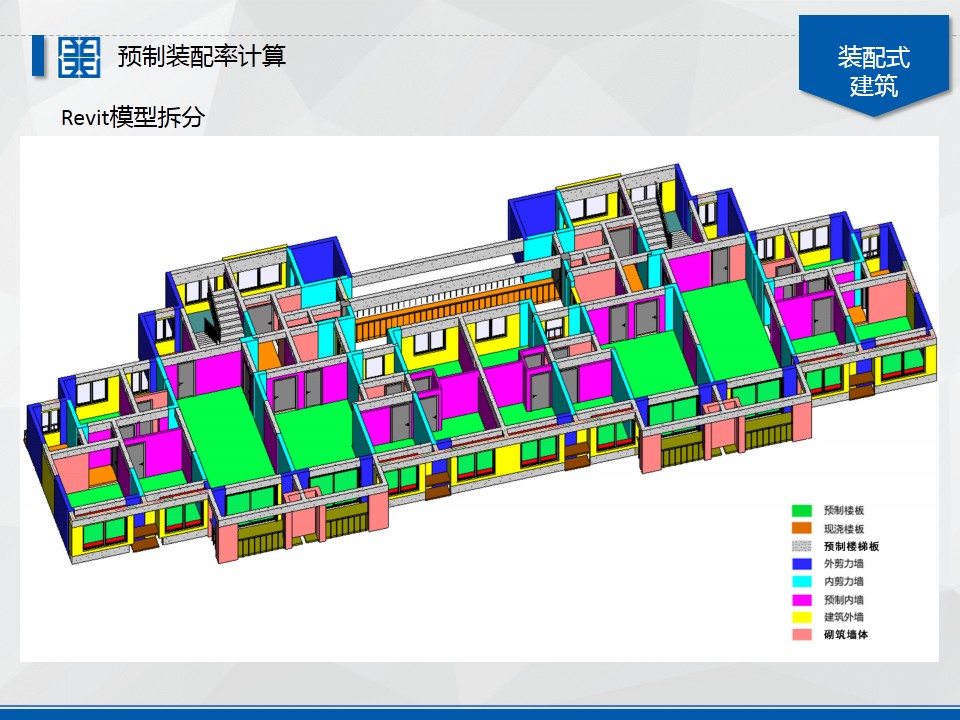The width and height of the screenshot is (960, 720).
Task: Click the 预制楼板 legend label text
Action: click(x=843, y=511)
